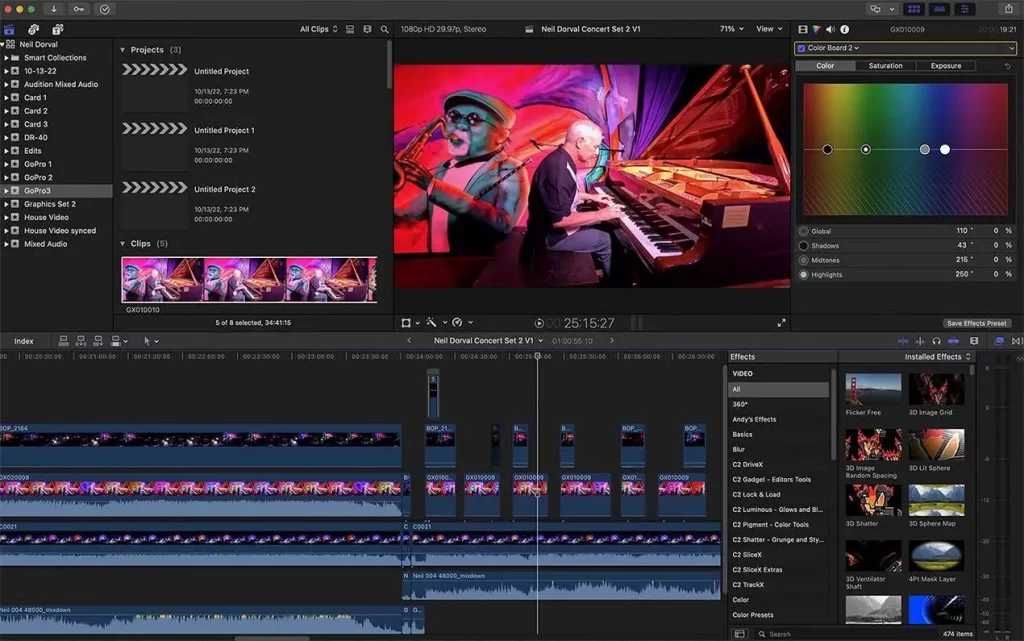Toggle the Browser visibility toolbar button
This screenshot has width=1024, height=641.
tap(914, 9)
